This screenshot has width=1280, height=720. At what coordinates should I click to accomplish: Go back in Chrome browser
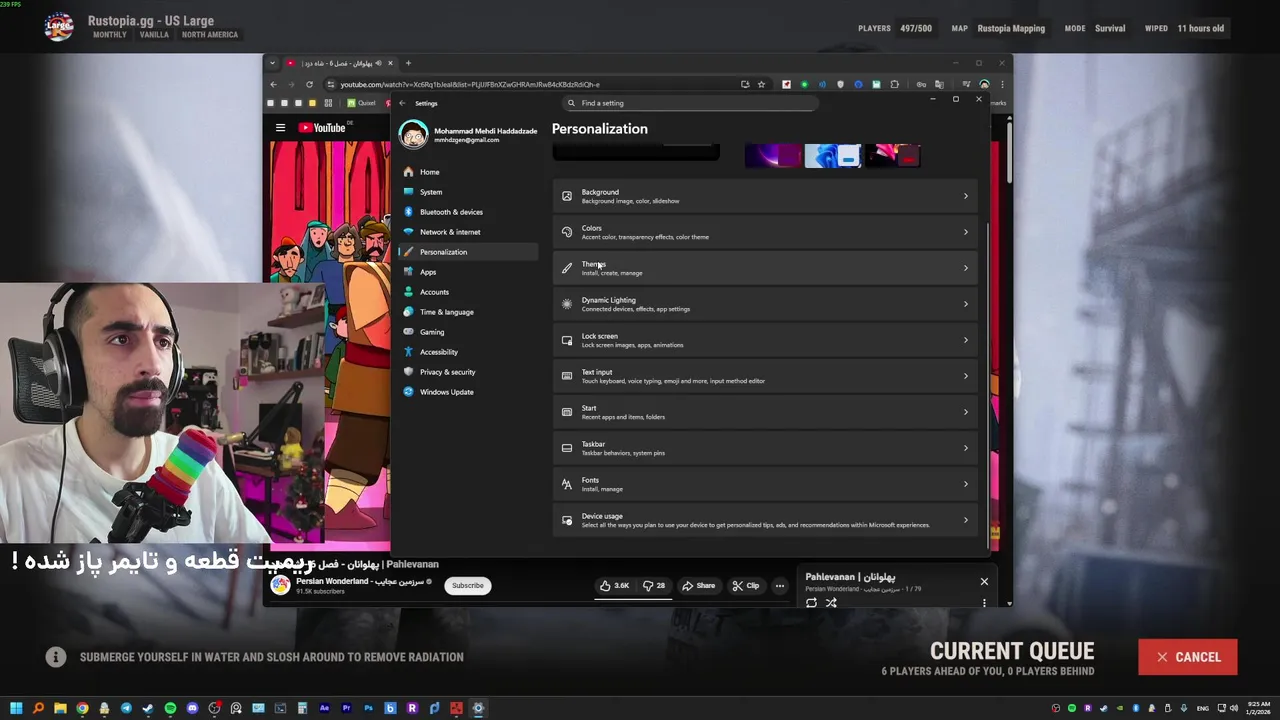[273, 85]
